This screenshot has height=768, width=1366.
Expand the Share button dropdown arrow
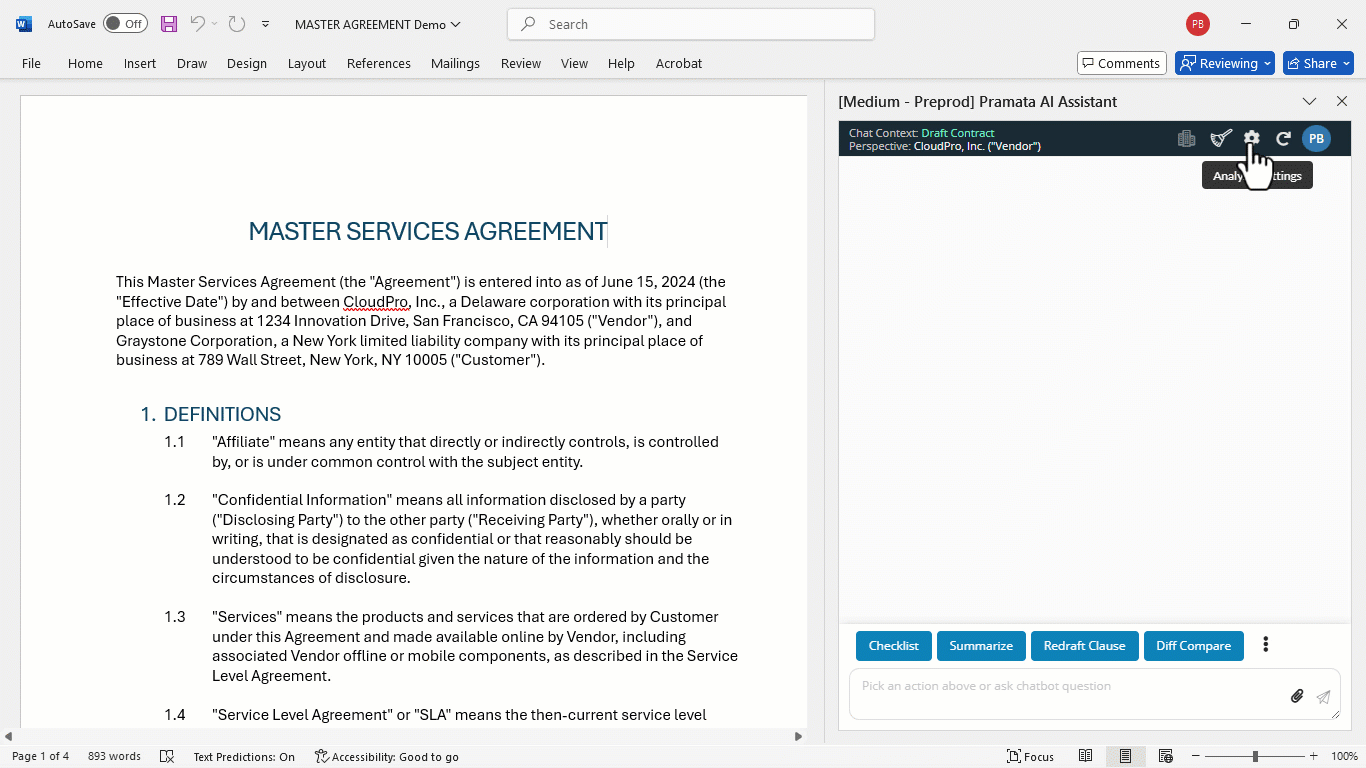1346,63
